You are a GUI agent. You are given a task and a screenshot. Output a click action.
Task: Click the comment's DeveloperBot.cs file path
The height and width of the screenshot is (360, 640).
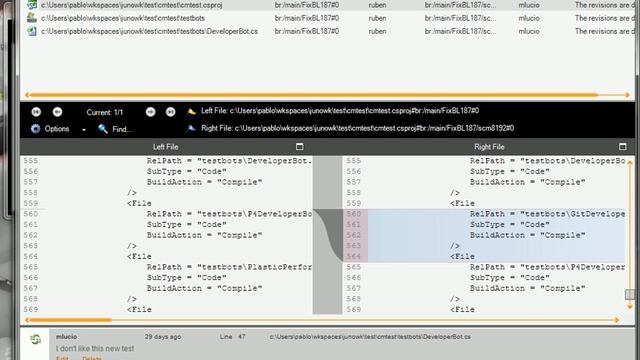coord(370,337)
